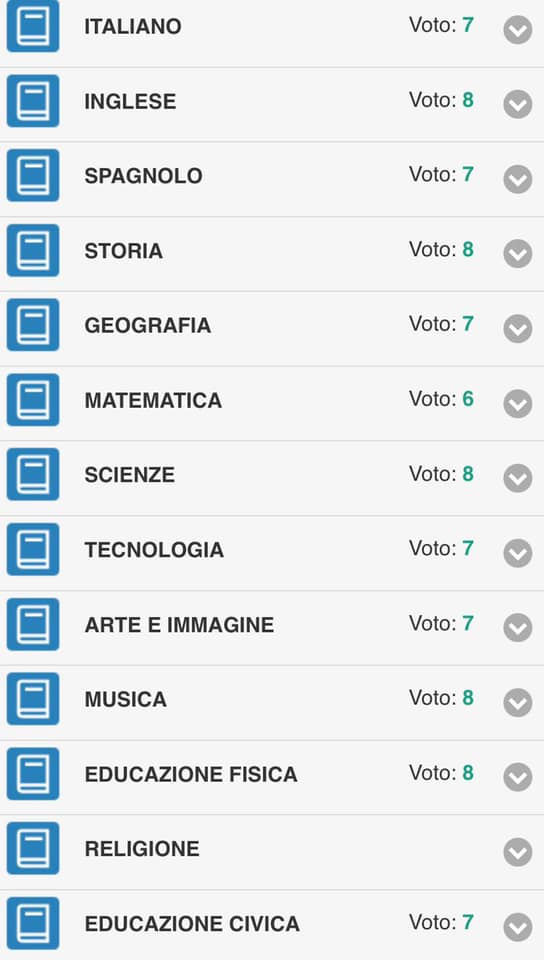The height and width of the screenshot is (960, 544).
Task: Click the book icon beside RELIGIONE
Action: [33, 849]
